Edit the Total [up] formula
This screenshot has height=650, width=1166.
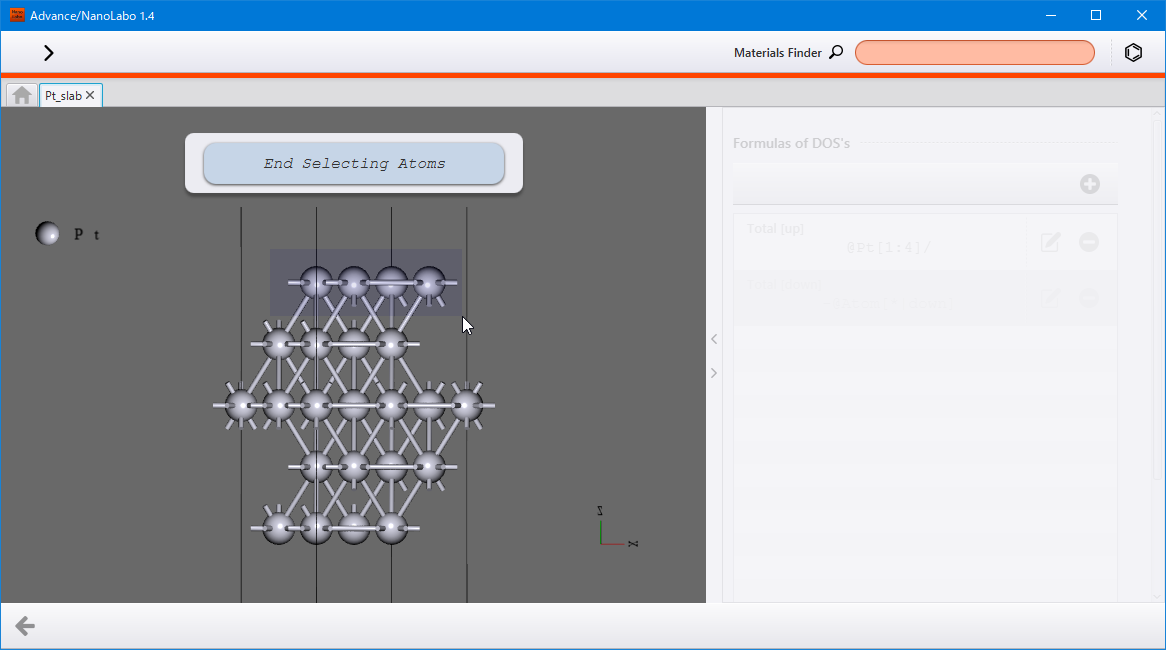click(1050, 242)
